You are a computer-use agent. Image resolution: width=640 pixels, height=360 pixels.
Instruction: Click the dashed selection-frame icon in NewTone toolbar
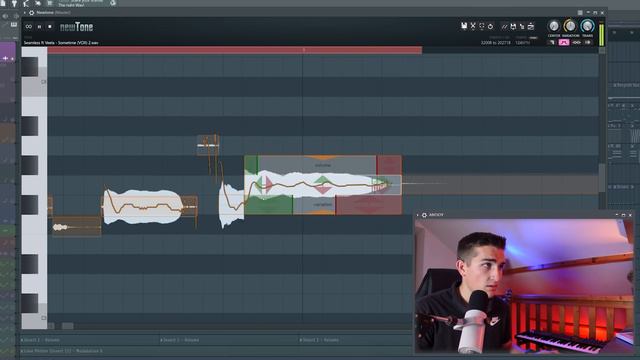482,26
